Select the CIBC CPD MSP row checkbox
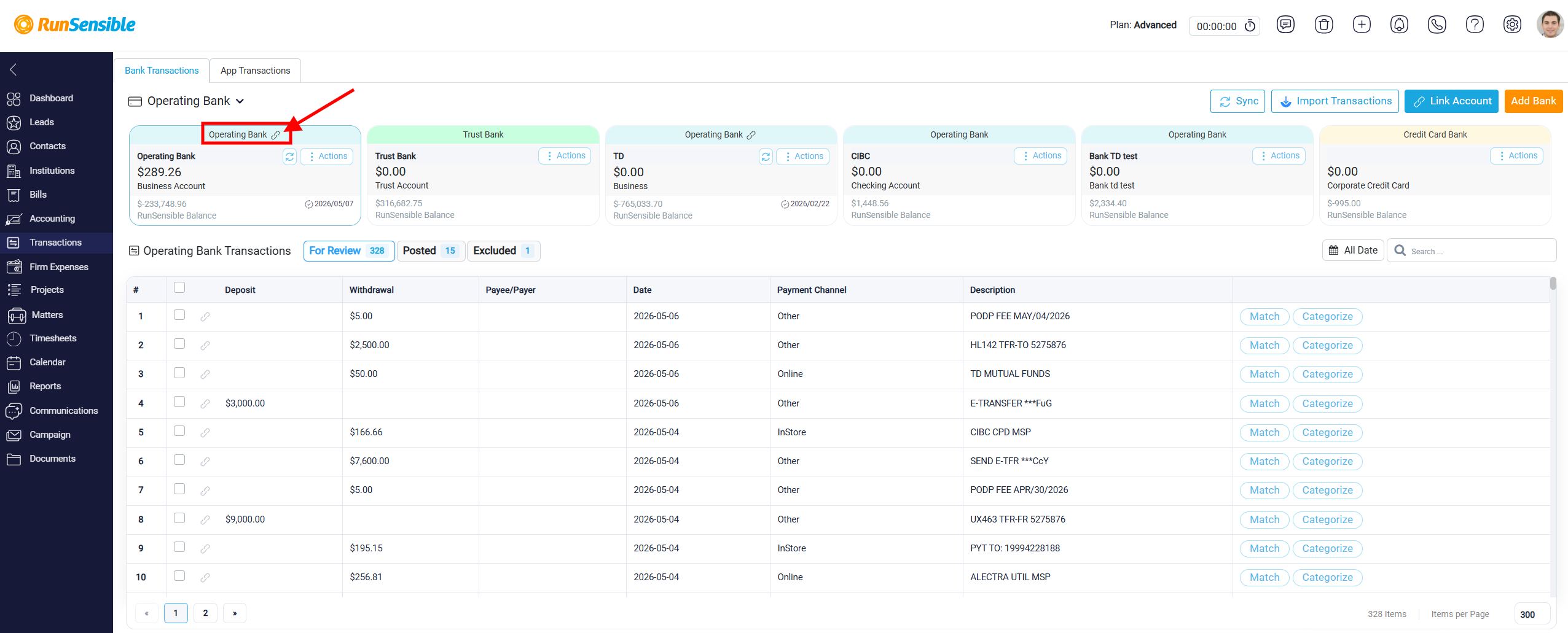 click(x=179, y=431)
